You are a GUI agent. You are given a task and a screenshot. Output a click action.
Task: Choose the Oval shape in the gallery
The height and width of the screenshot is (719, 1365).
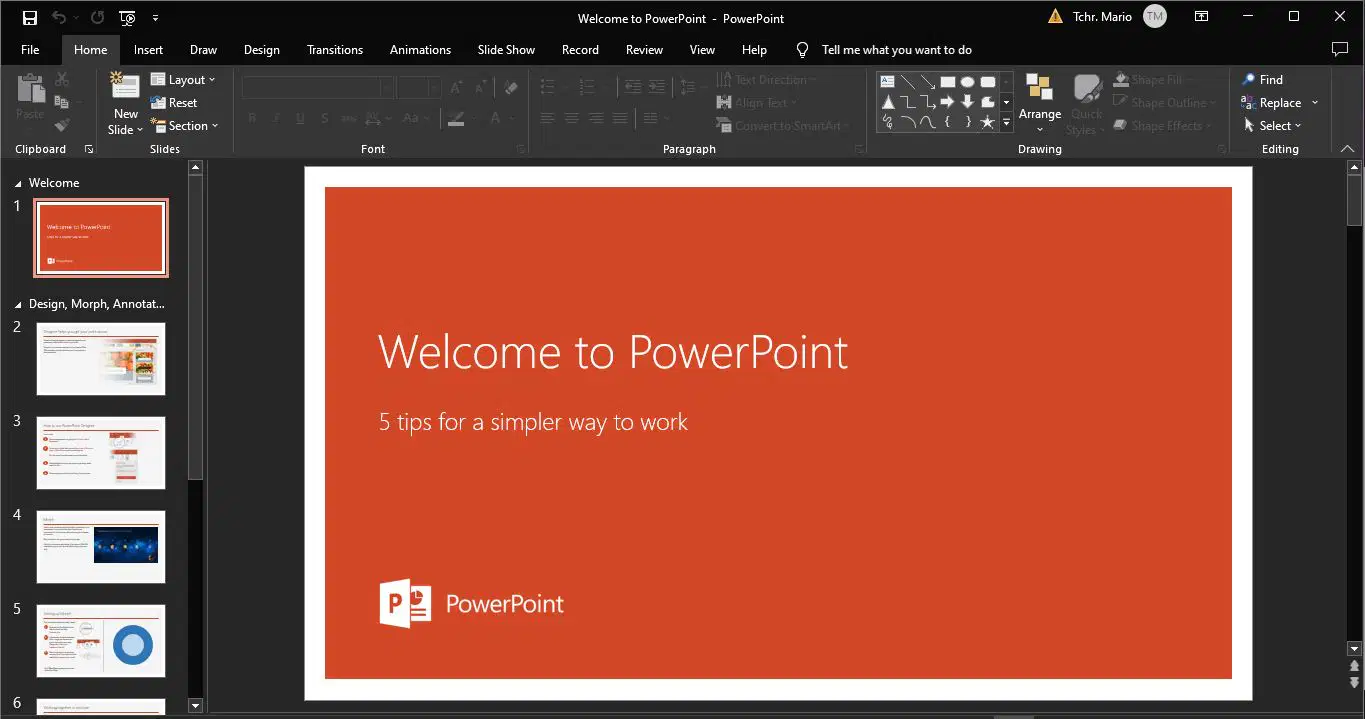click(x=967, y=82)
